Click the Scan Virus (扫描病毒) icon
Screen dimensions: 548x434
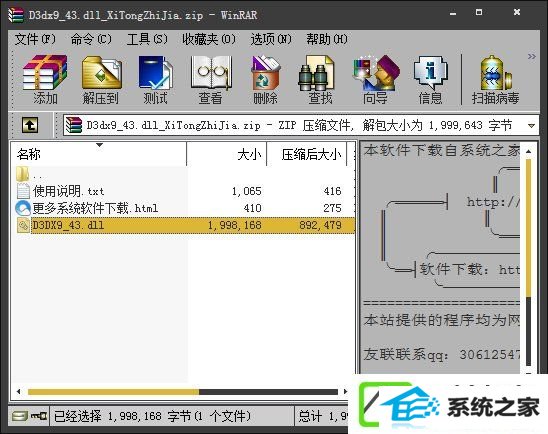[496, 80]
